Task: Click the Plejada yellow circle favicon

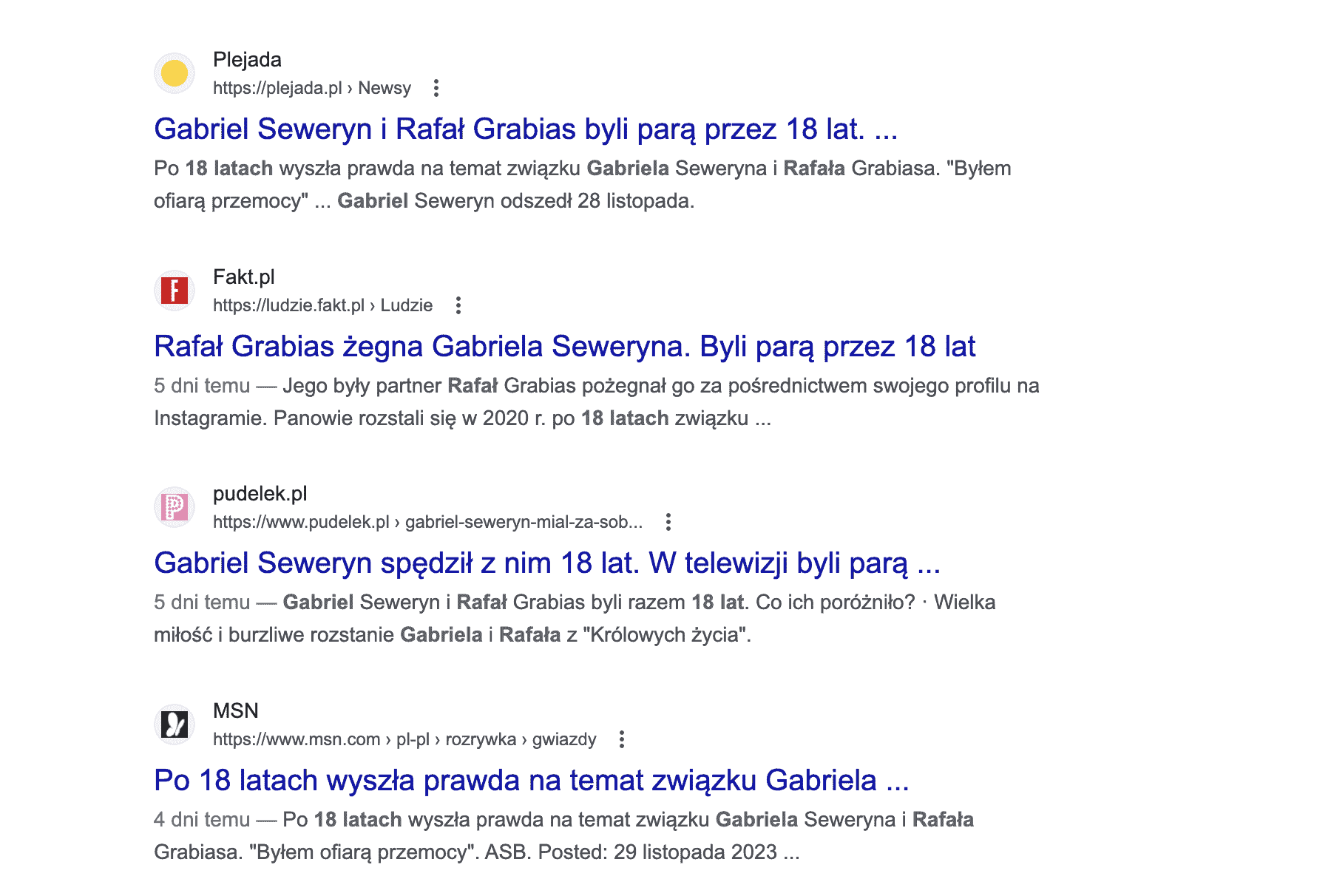Action: [175, 73]
